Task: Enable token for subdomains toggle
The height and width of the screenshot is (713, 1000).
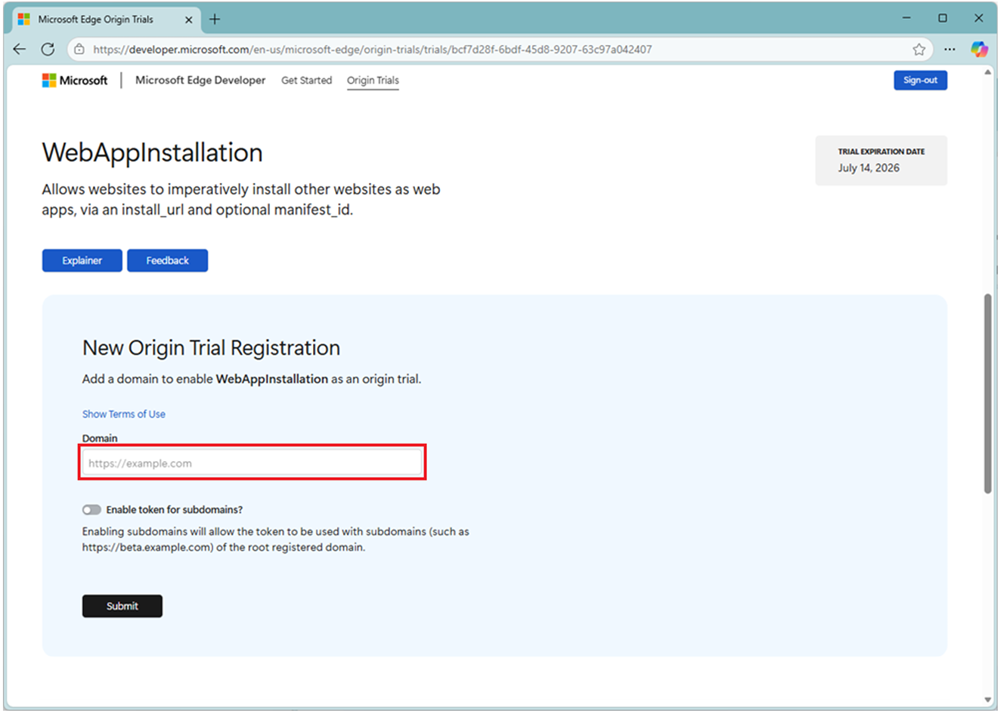Action: 92,510
